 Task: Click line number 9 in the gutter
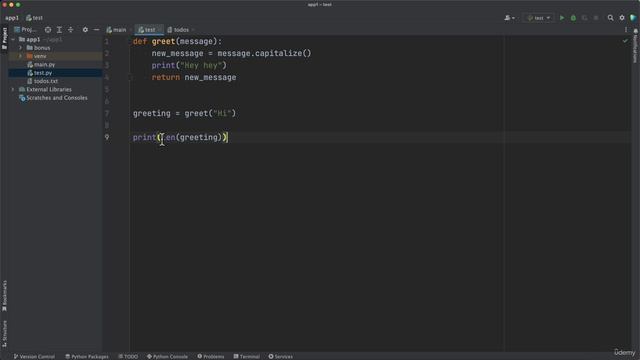tap(107, 137)
